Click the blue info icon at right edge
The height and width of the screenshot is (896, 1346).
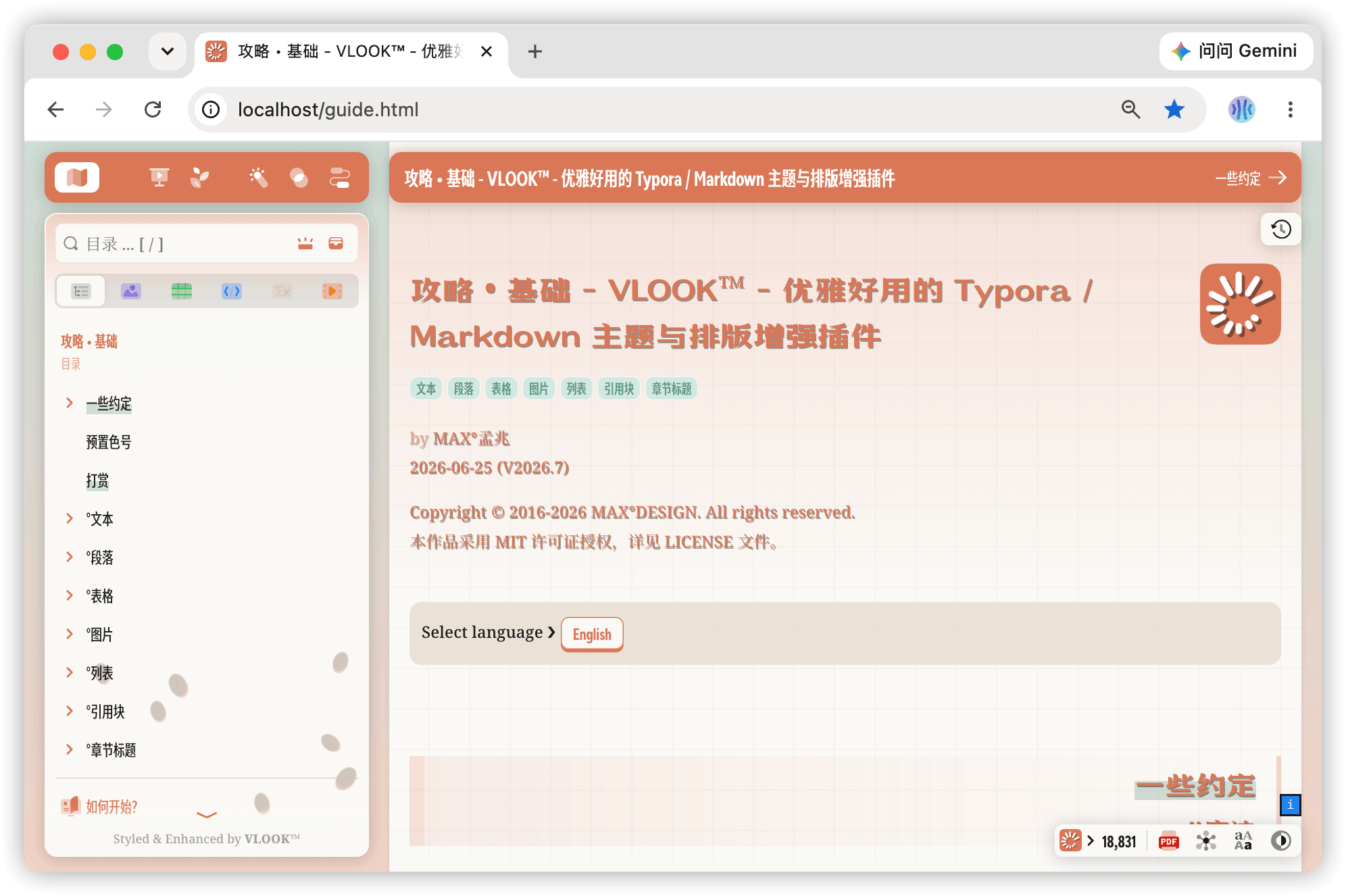[1290, 805]
